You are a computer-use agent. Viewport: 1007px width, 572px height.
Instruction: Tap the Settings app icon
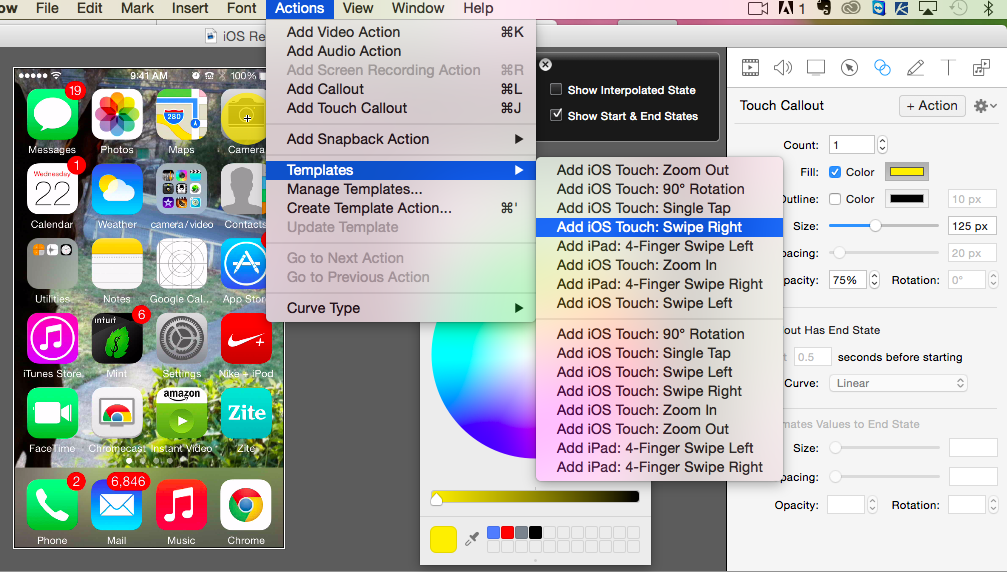point(181,338)
